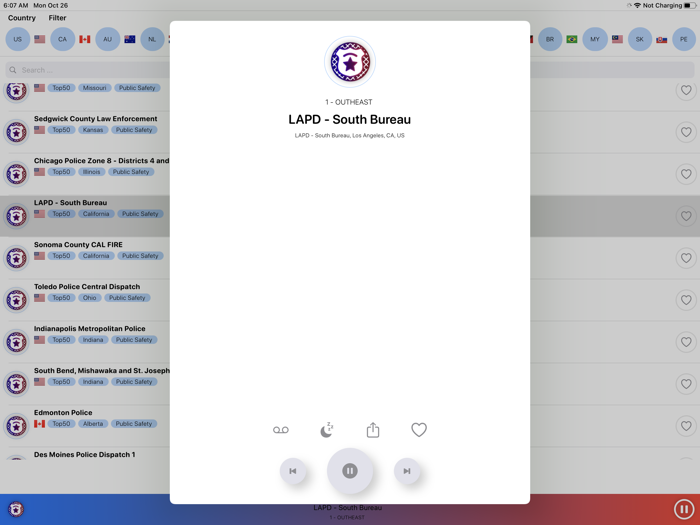Tap California tag under Sonoma County
Image resolution: width=700 pixels, height=525 pixels.
click(x=96, y=256)
